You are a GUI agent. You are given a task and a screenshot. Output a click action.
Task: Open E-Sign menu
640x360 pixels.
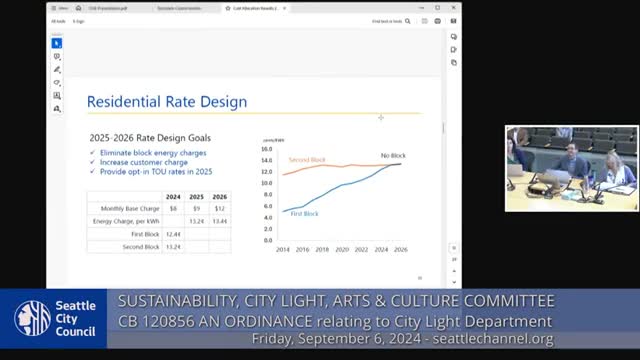pyautogui.click(x=78, y=21)
